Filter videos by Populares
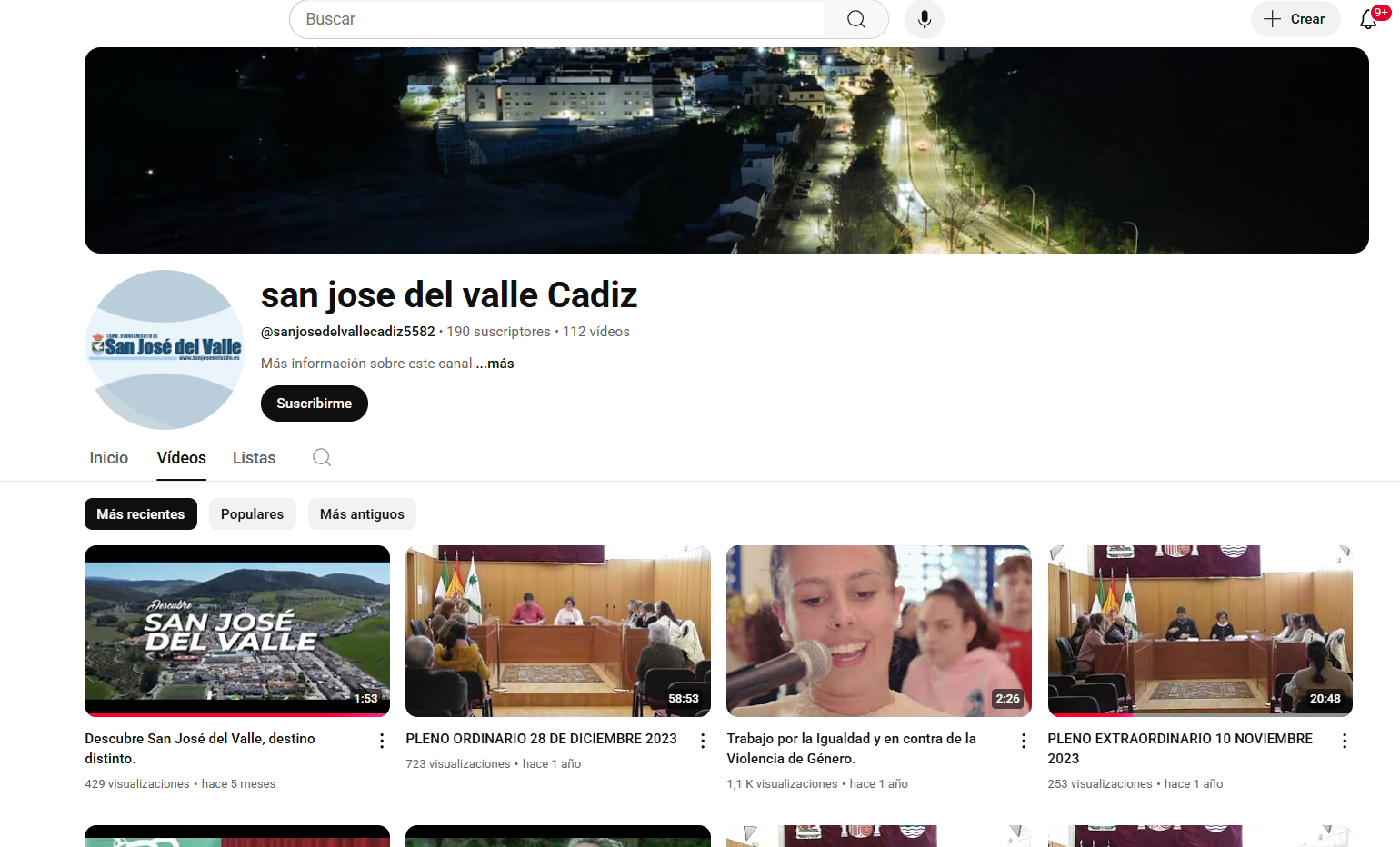 252,514
